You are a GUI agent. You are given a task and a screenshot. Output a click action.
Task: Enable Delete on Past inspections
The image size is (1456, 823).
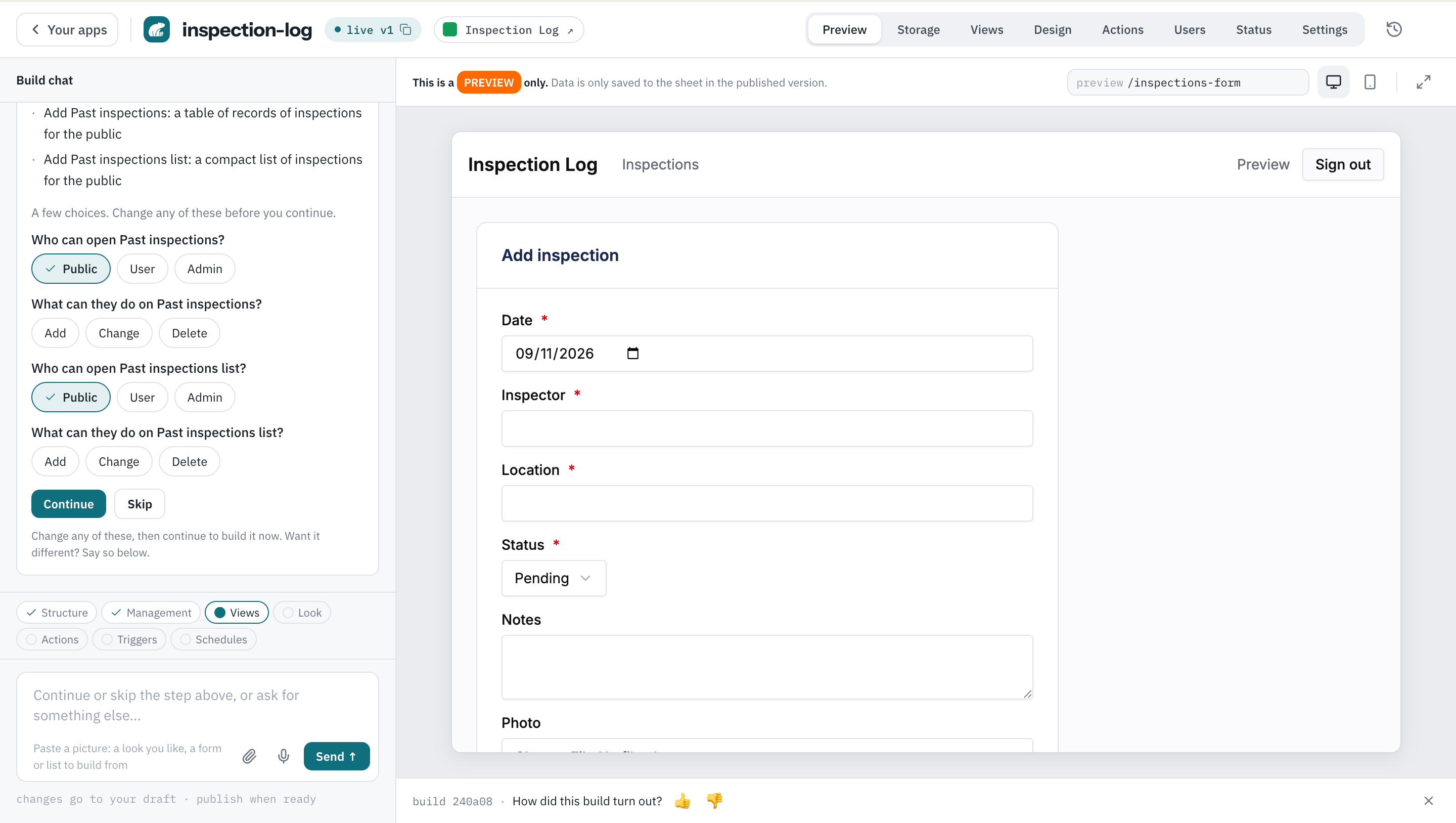click(190, 333)
